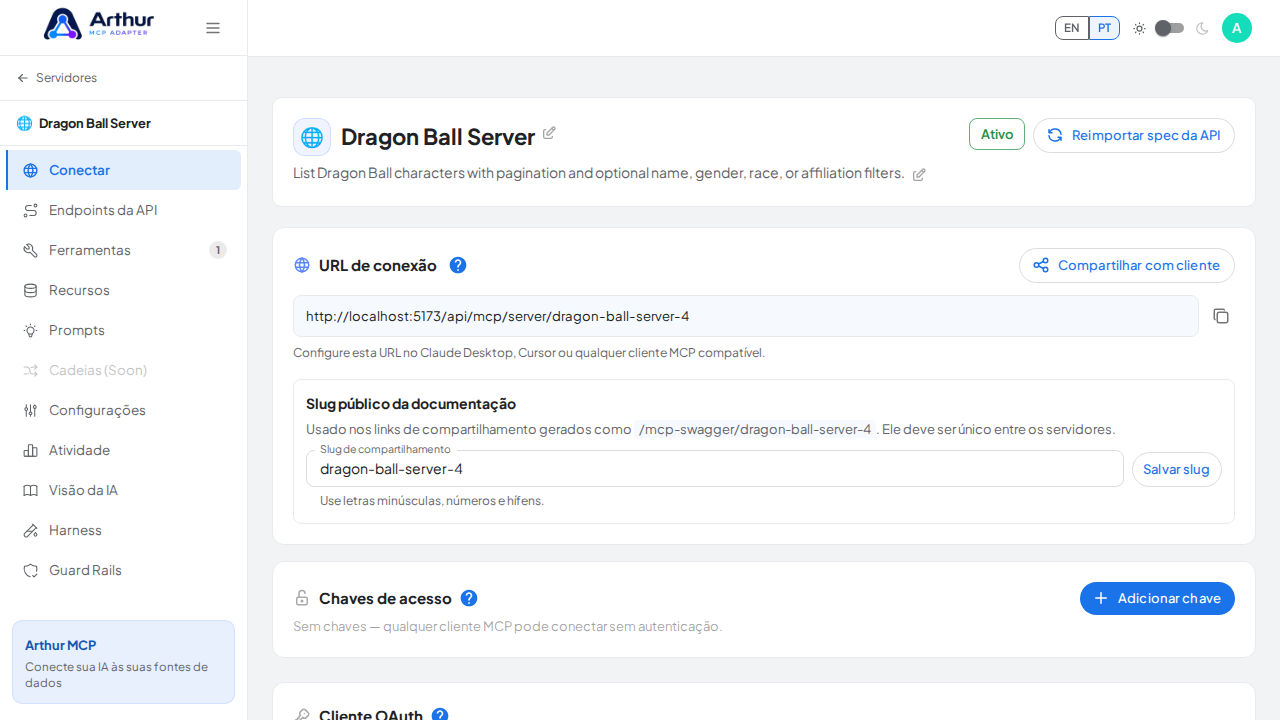Click the Chaves de acesso lock icon
The image size is (1280, 720).
click(302, 598)
